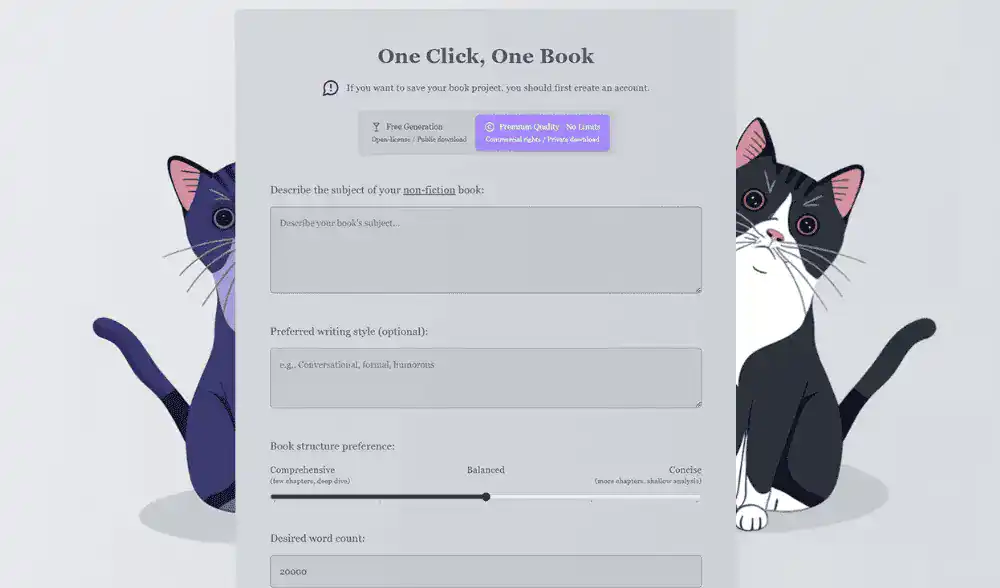Click the preferred writing style text field

click(x=486, y=378)
